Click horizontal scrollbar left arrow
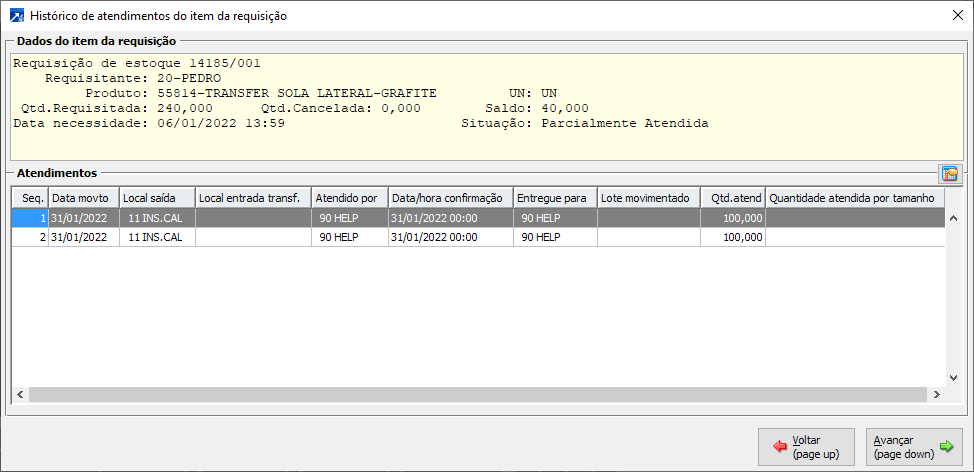Viewport: 974px width, 472px height. coord(19,394)
